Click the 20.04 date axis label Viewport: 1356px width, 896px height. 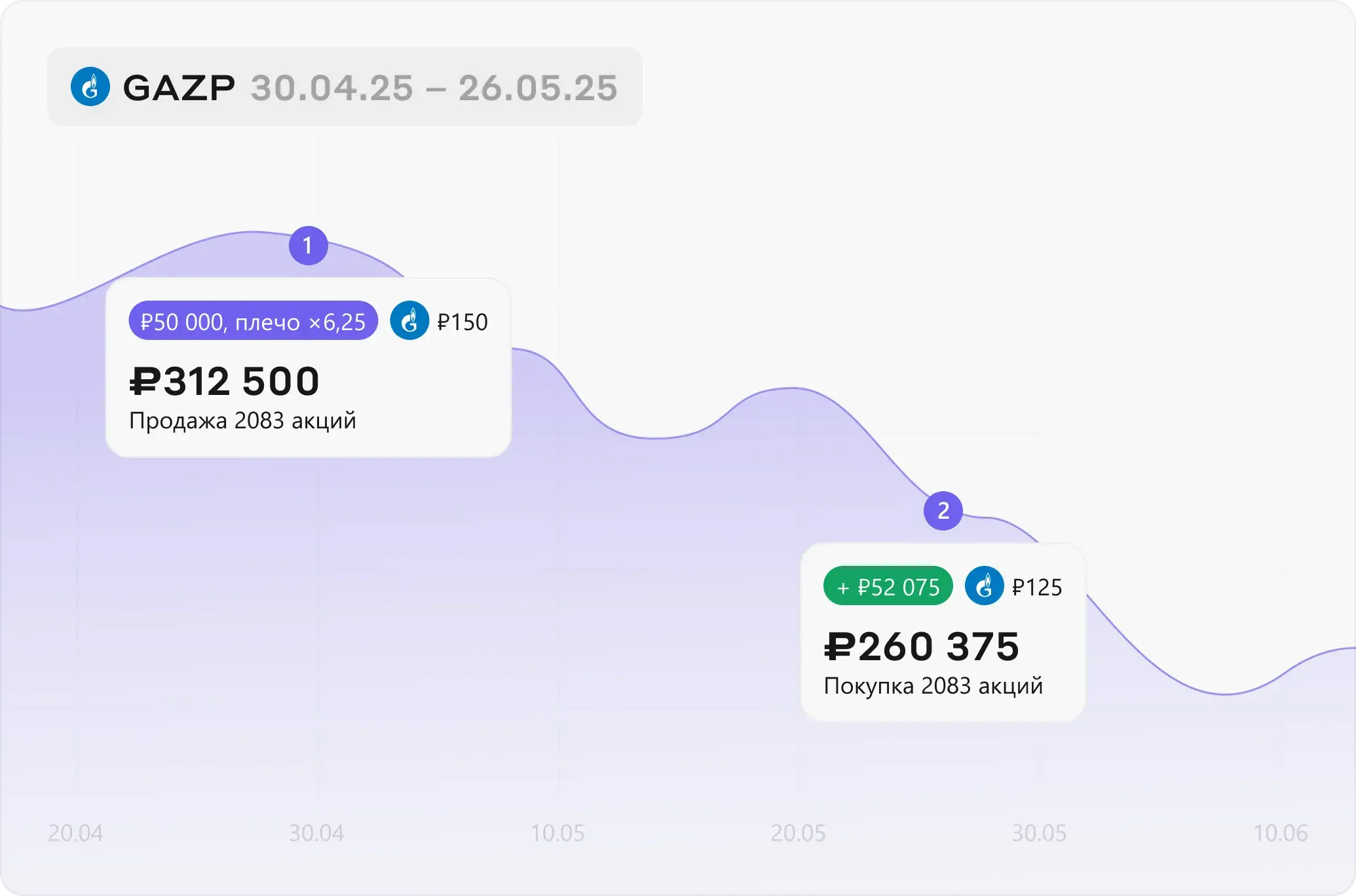[75, 833]
